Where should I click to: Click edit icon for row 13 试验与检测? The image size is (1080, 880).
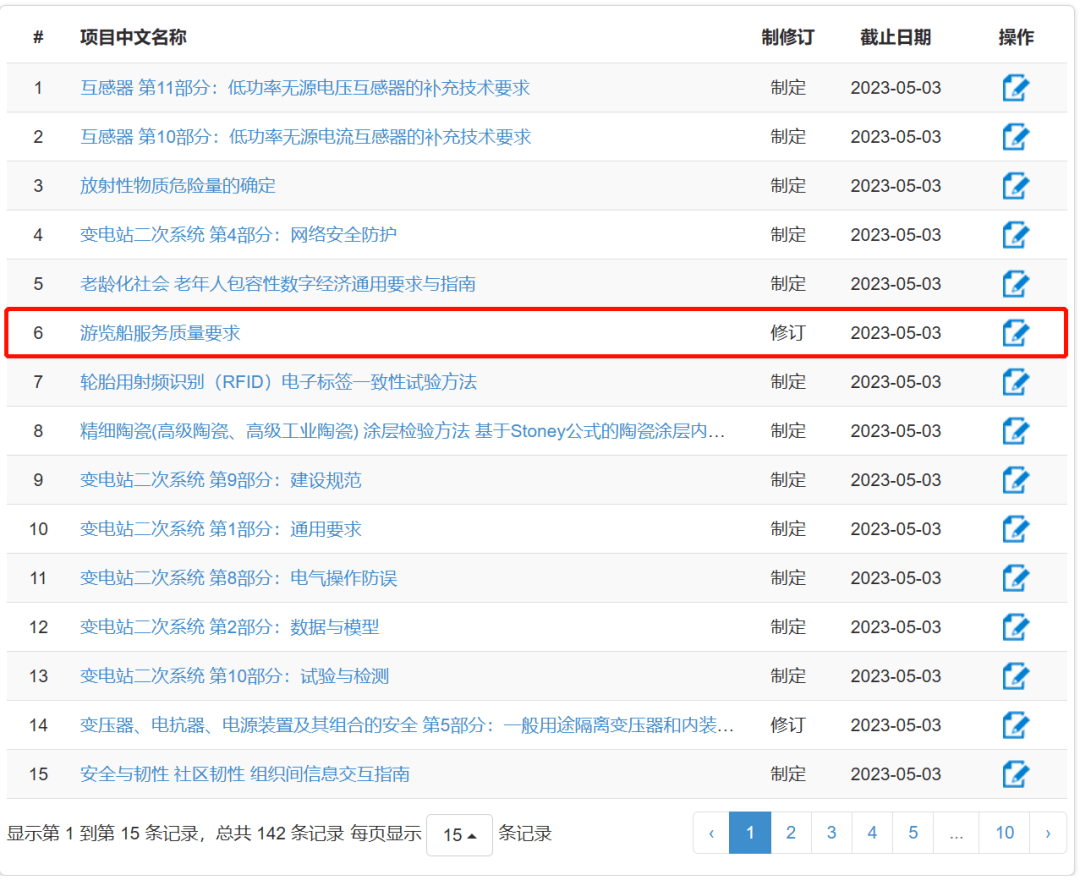coord(1015,676)
